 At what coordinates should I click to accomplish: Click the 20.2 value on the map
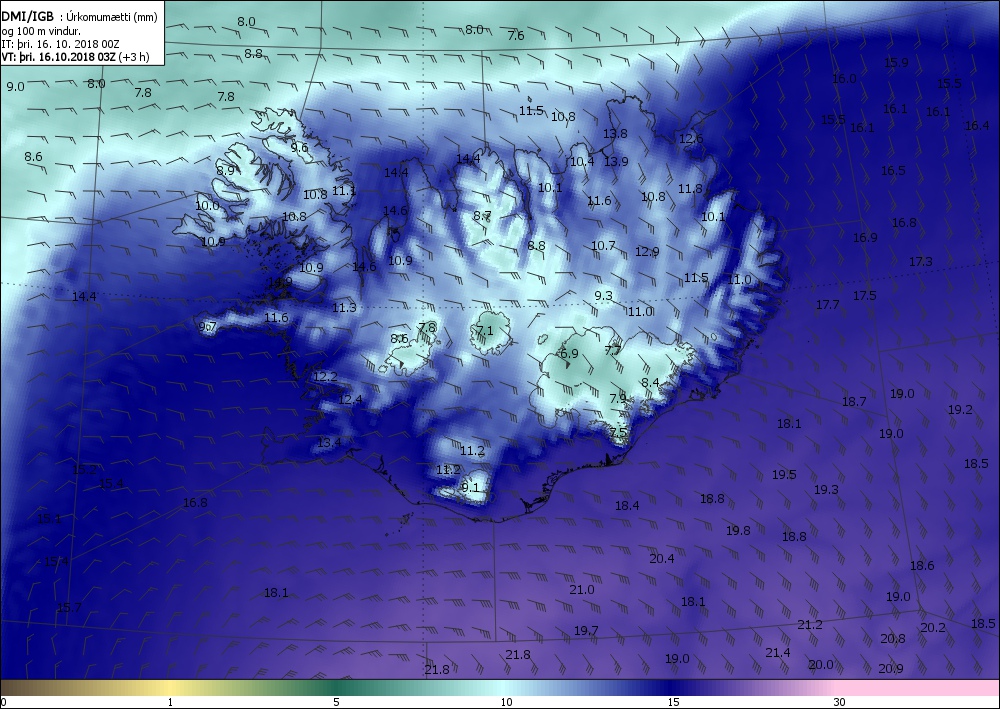coord(933,627)
